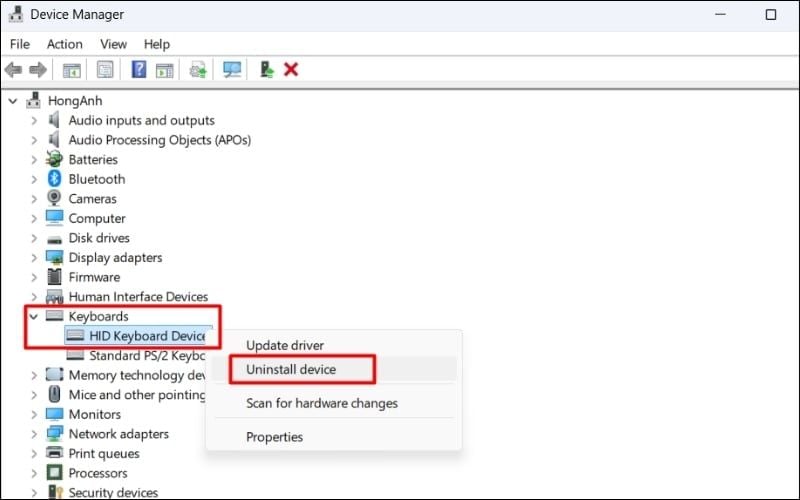Viewport: 800px width, 500px height.
Task: Expand Audio inputs and outputs chevron
Action: coord(34,120)
